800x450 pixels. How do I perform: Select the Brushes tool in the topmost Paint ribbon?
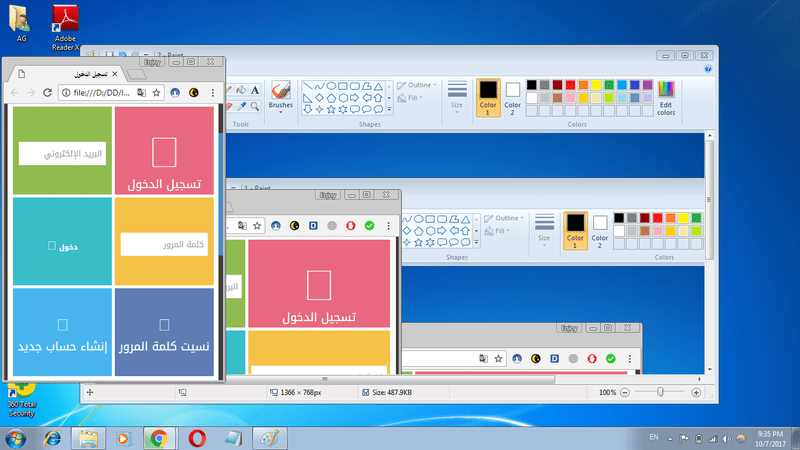pos(281,95)
